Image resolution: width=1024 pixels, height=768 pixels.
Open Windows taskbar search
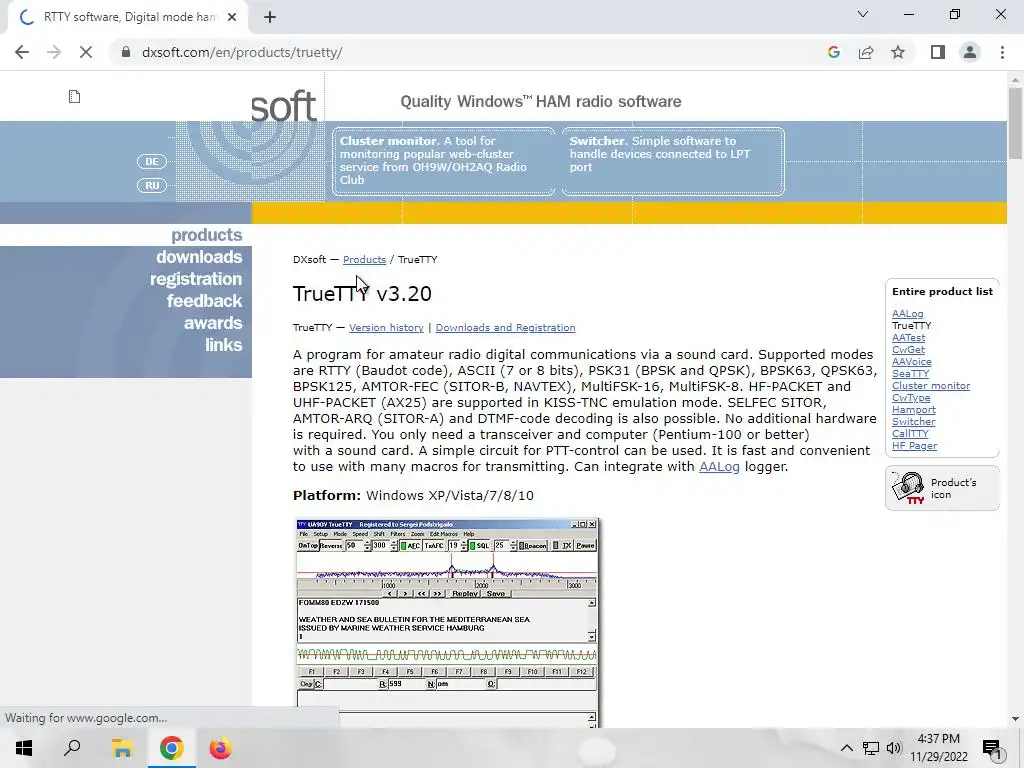click(72, 748)
